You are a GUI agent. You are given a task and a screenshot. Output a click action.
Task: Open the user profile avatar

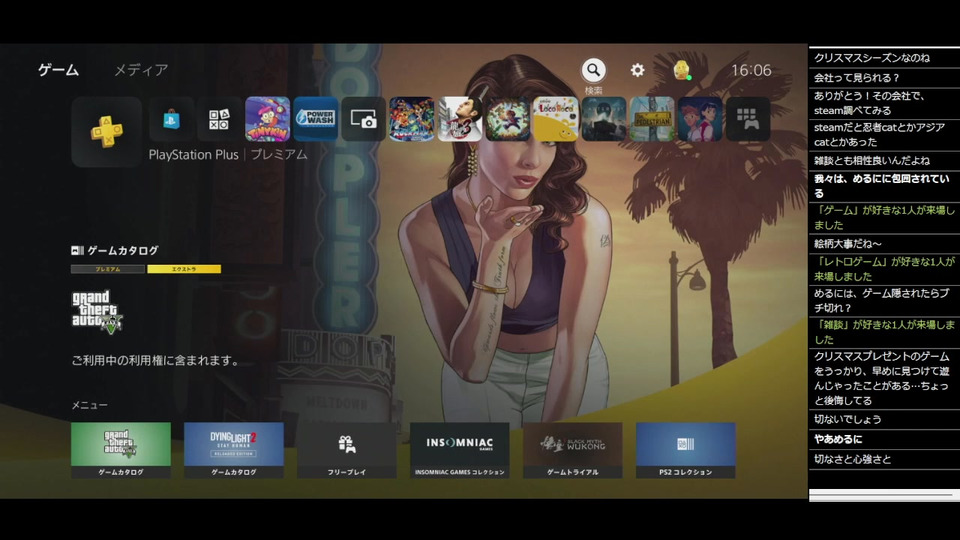681,70
